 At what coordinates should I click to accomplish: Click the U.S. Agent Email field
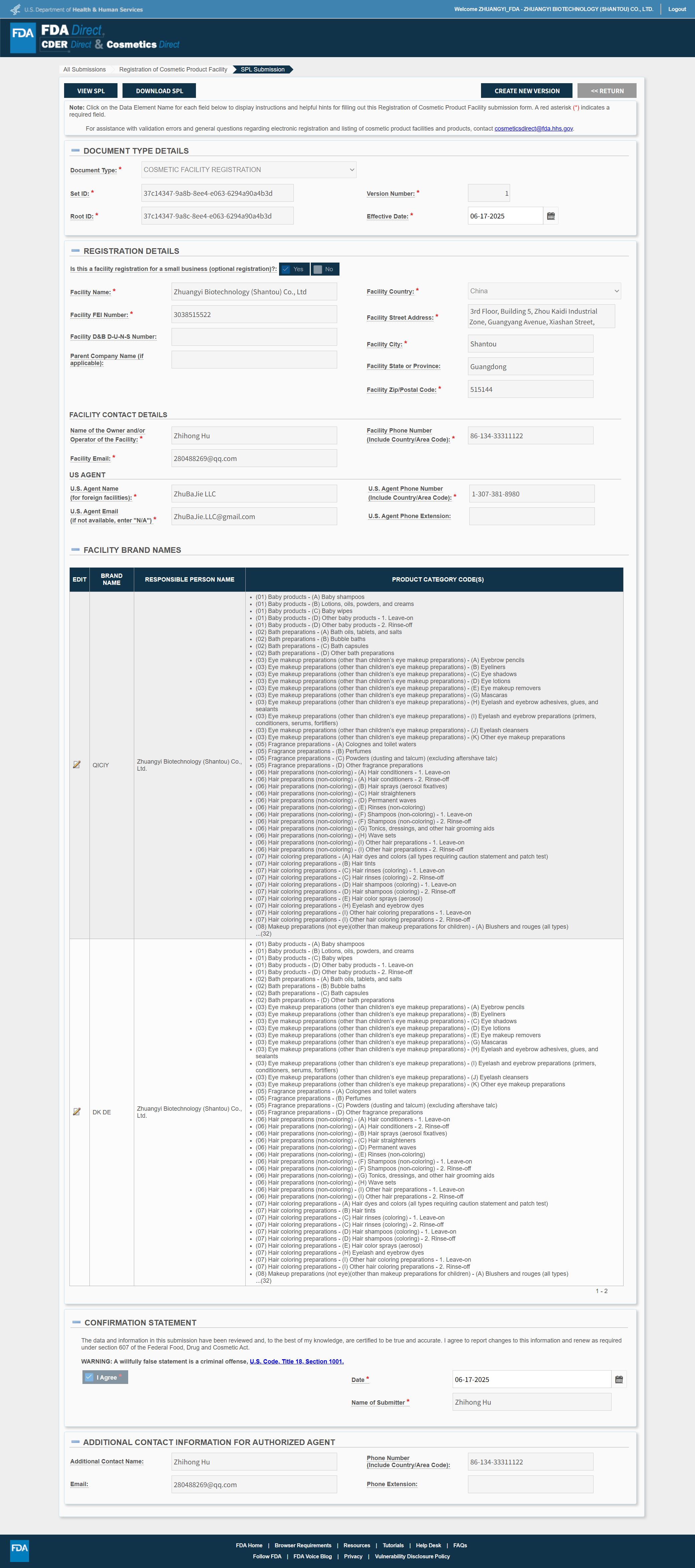point(254,517)
